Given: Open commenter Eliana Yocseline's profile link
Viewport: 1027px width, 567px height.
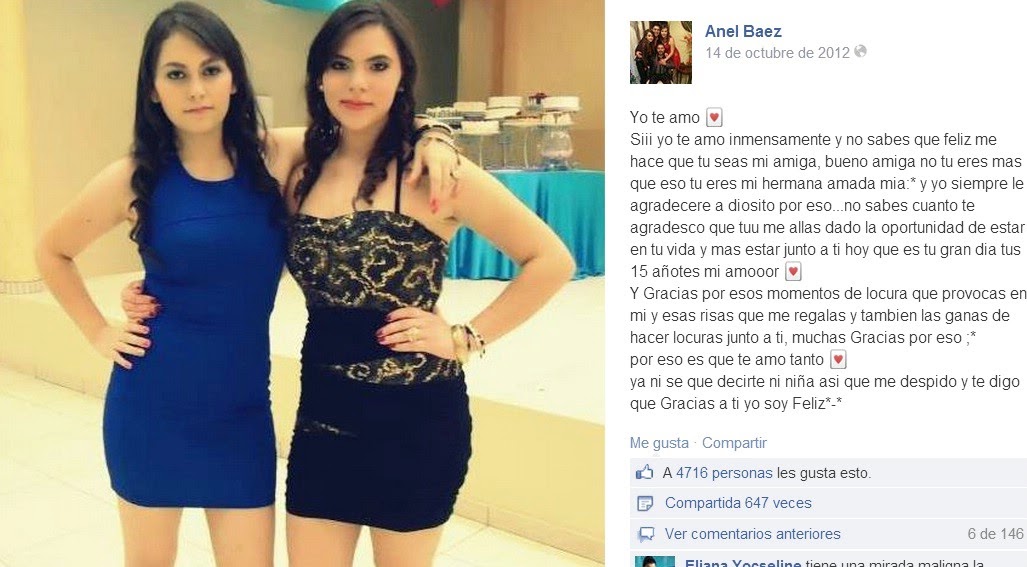Looking at the screenshot, I should click(x=743, y=562).
